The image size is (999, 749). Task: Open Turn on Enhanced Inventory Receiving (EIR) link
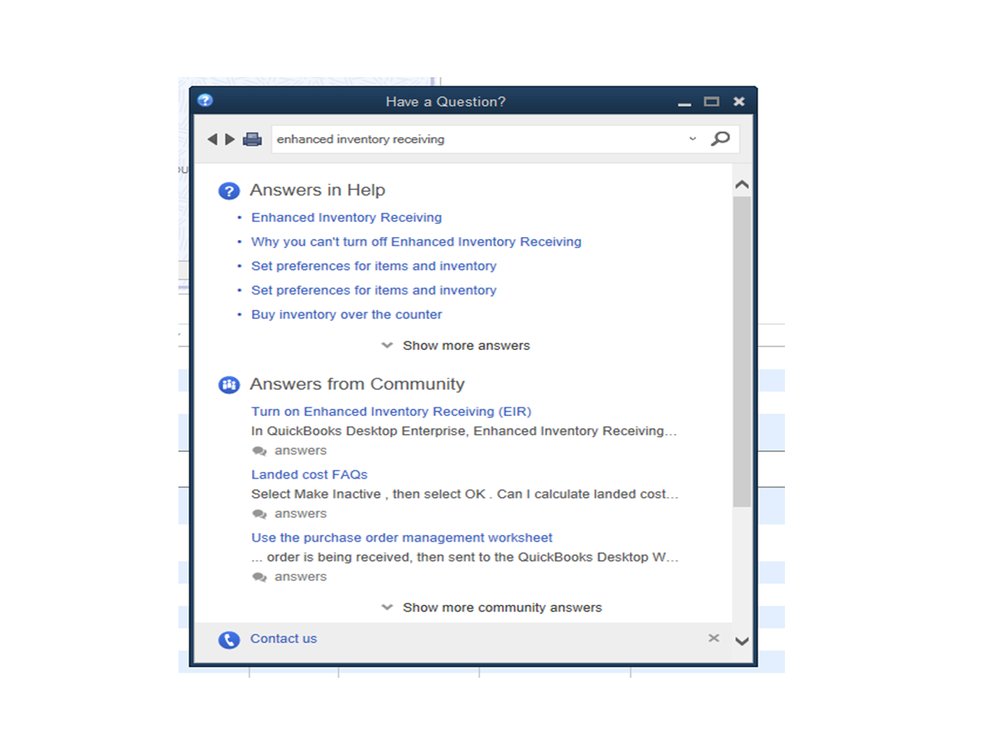click(x=391, y=411)
